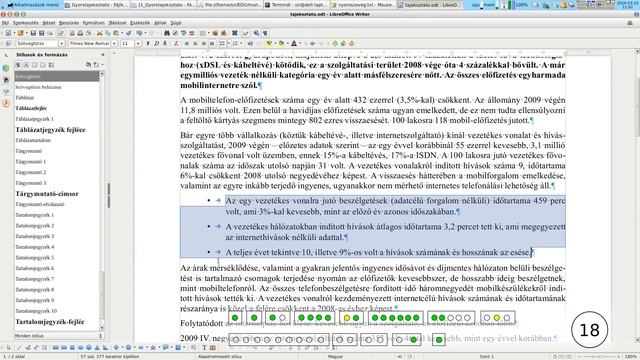Open the font size dropdown showing 11

click(x=138, y=43)
